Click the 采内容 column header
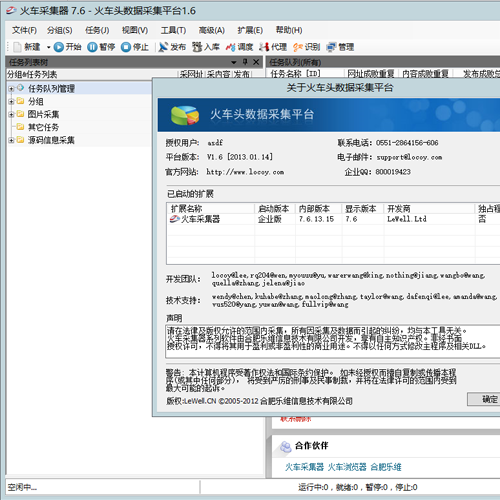 (x=218, y=74)
